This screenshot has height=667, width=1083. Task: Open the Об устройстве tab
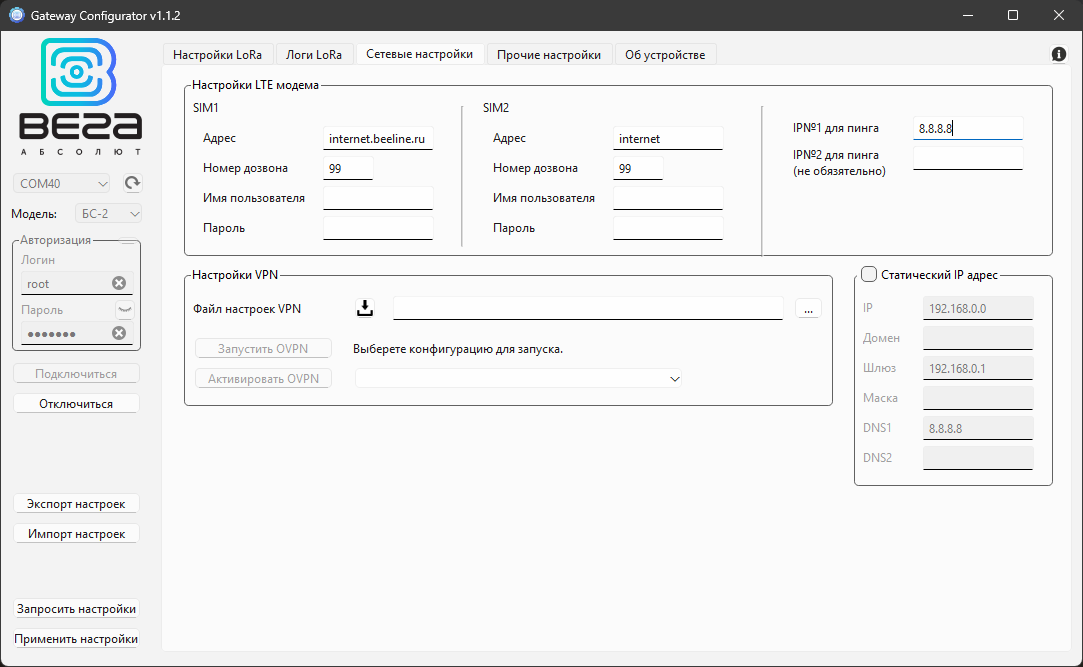[665, 54]
